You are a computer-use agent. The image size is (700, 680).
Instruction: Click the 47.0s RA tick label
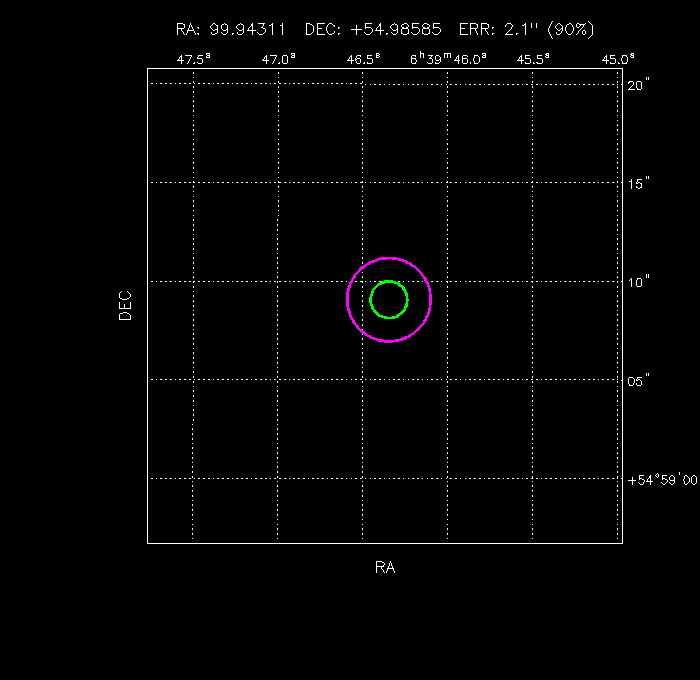click(x=279, y=59)
